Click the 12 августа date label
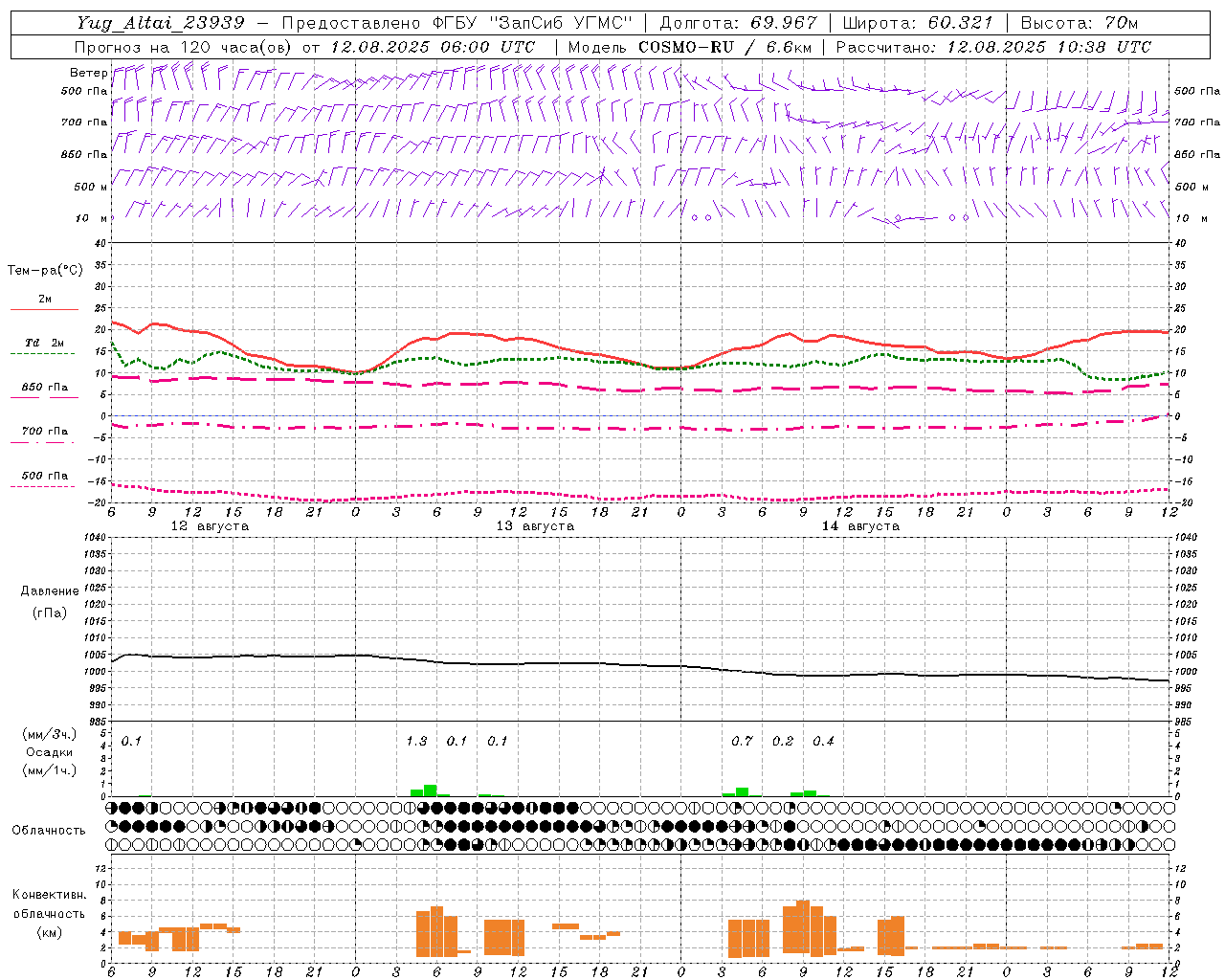Viewport: 1225px width, 980px height. pyautogui.click(x=210, y=526)
